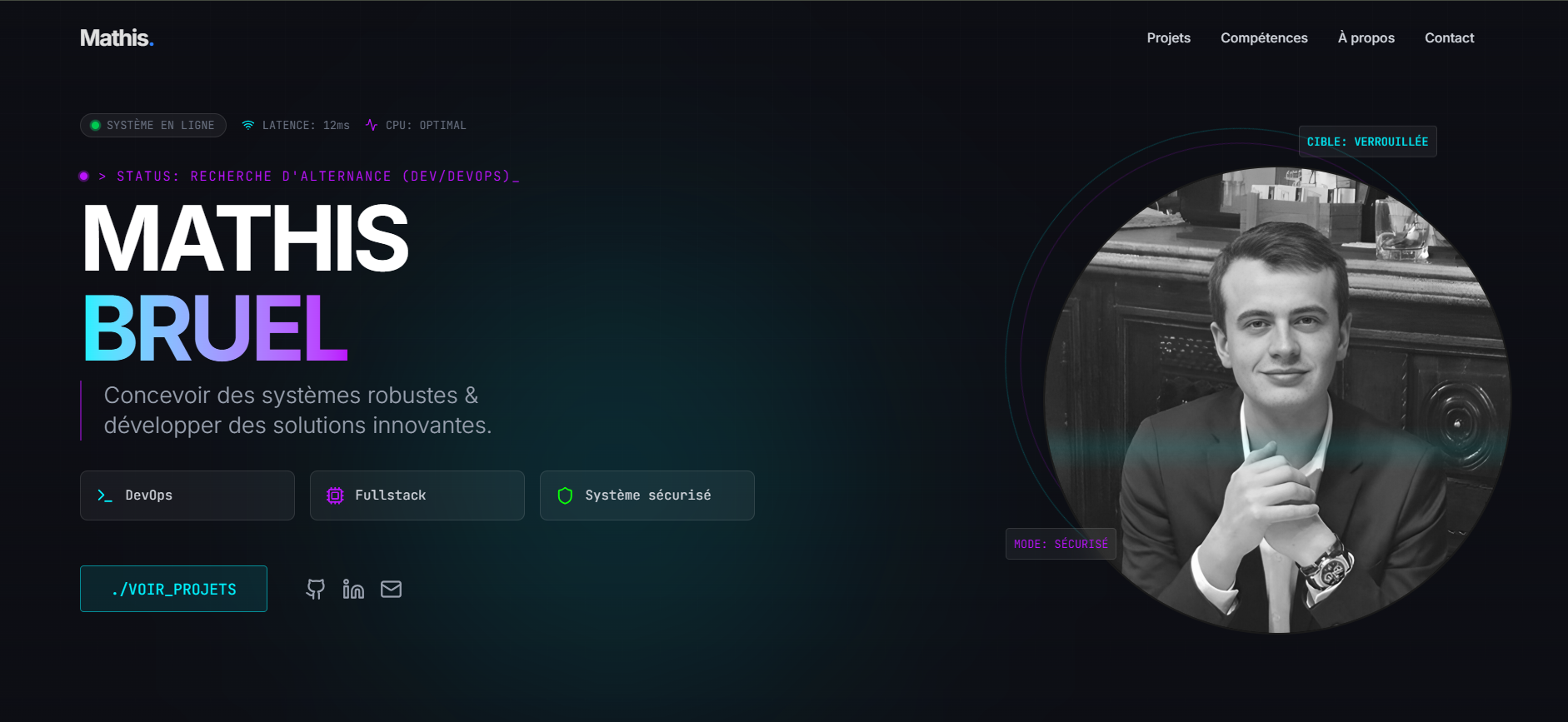This screenshot has height=722, width=1568.
Task: Click the purple status indicator dot
Action: coord(84,177)
